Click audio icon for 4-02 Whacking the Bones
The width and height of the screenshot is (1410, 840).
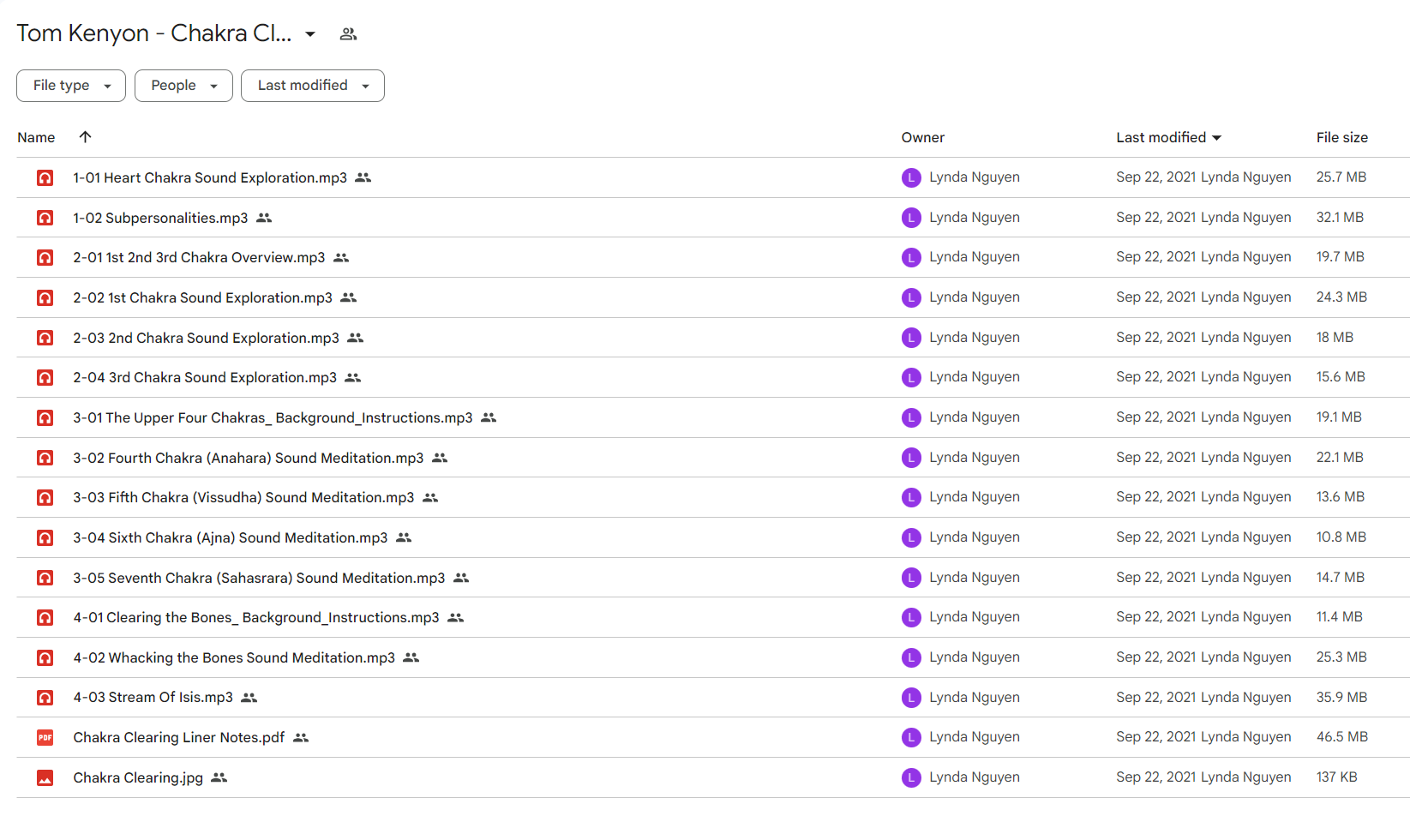[x=45, y=657]
